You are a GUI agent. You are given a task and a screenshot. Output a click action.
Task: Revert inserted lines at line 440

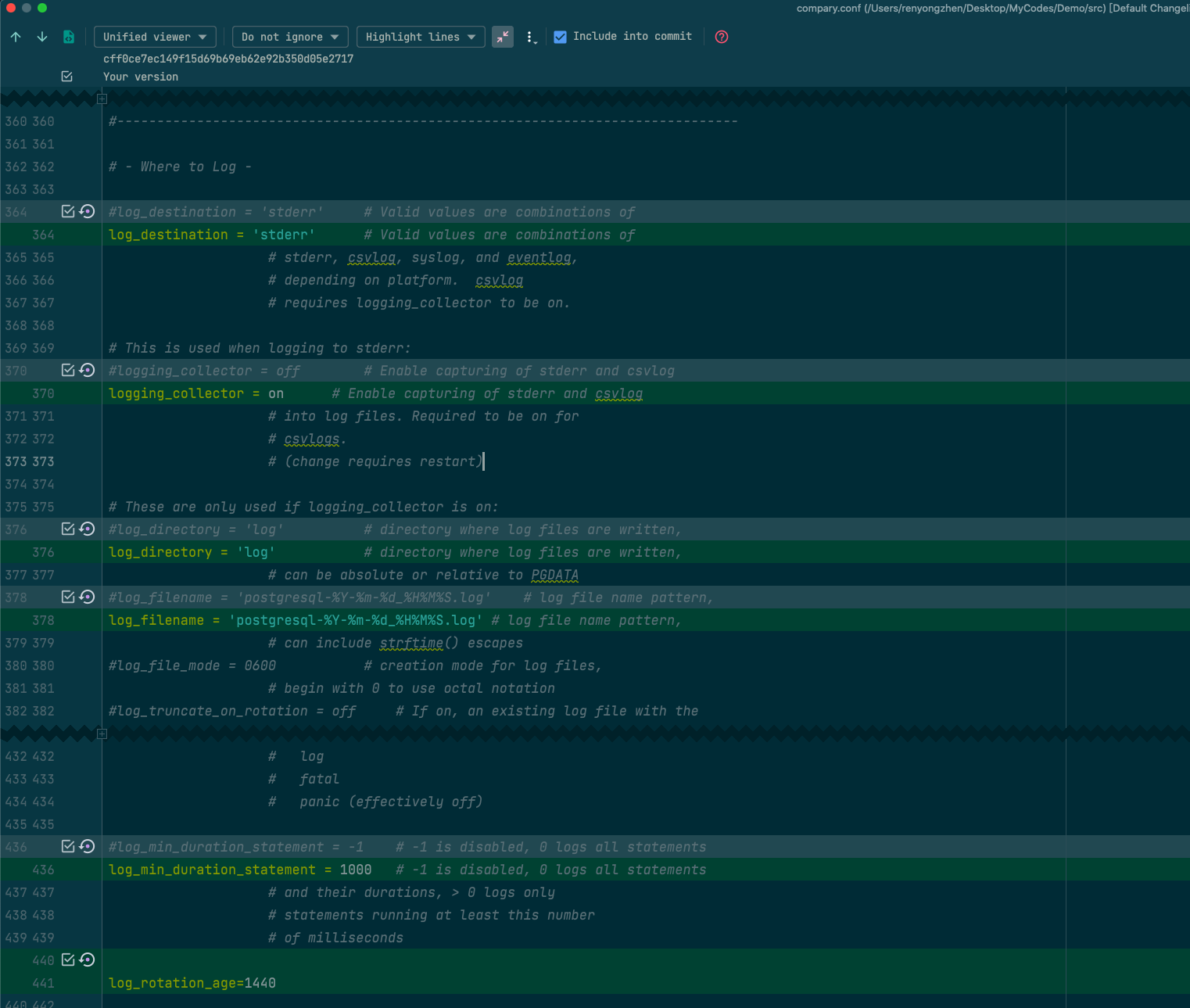click(x=87, y=960)
